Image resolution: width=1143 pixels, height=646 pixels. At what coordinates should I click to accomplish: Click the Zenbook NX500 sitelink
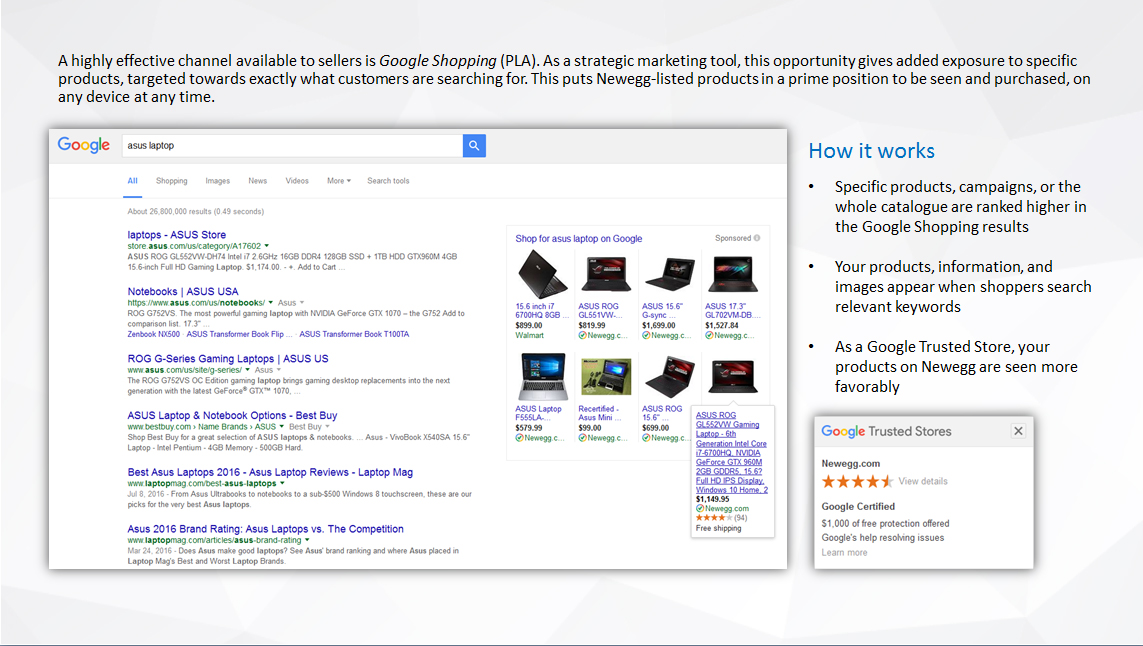(154, 334)
